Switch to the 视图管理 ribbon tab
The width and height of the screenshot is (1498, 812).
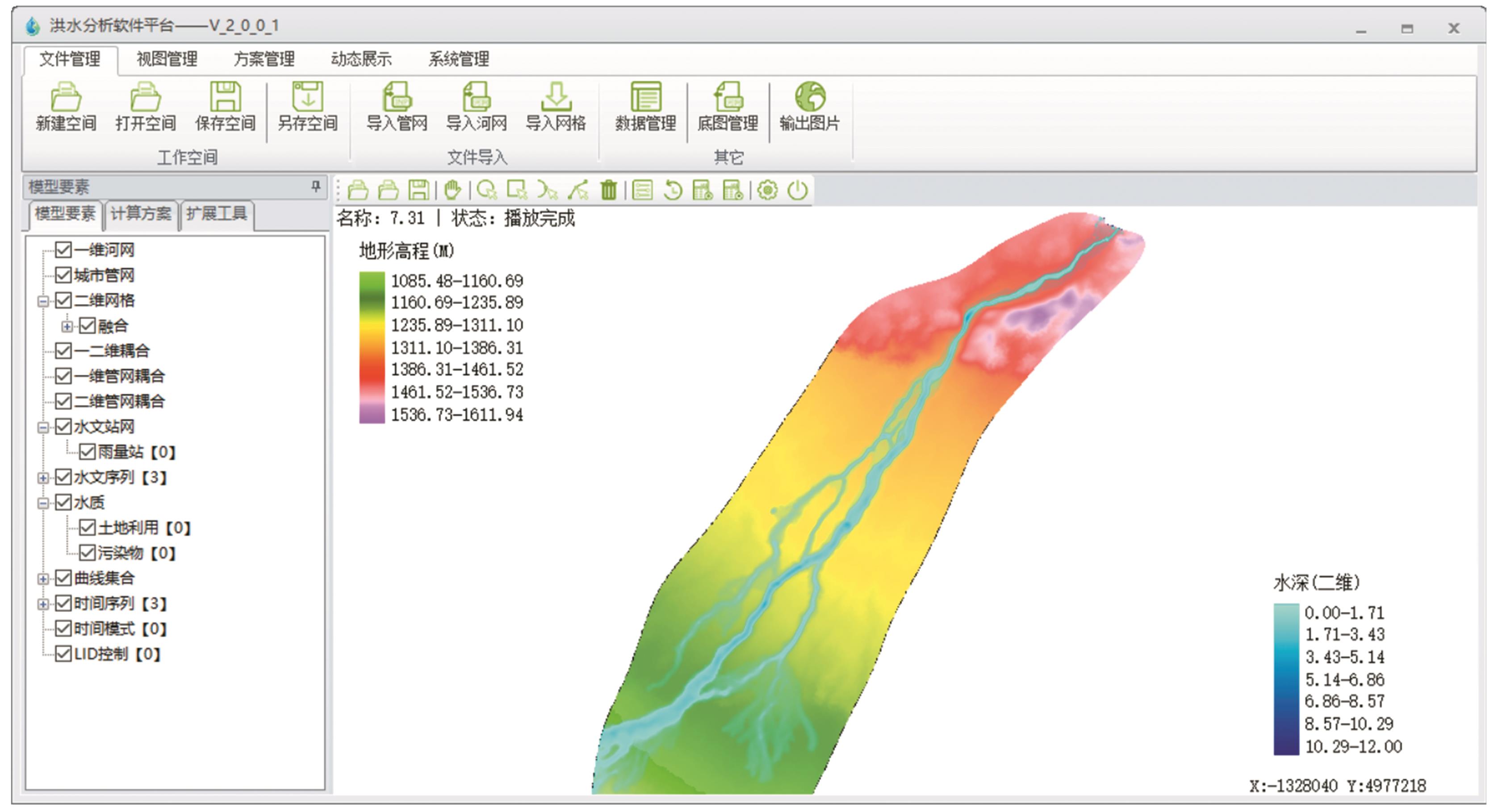tap(167, 59)
